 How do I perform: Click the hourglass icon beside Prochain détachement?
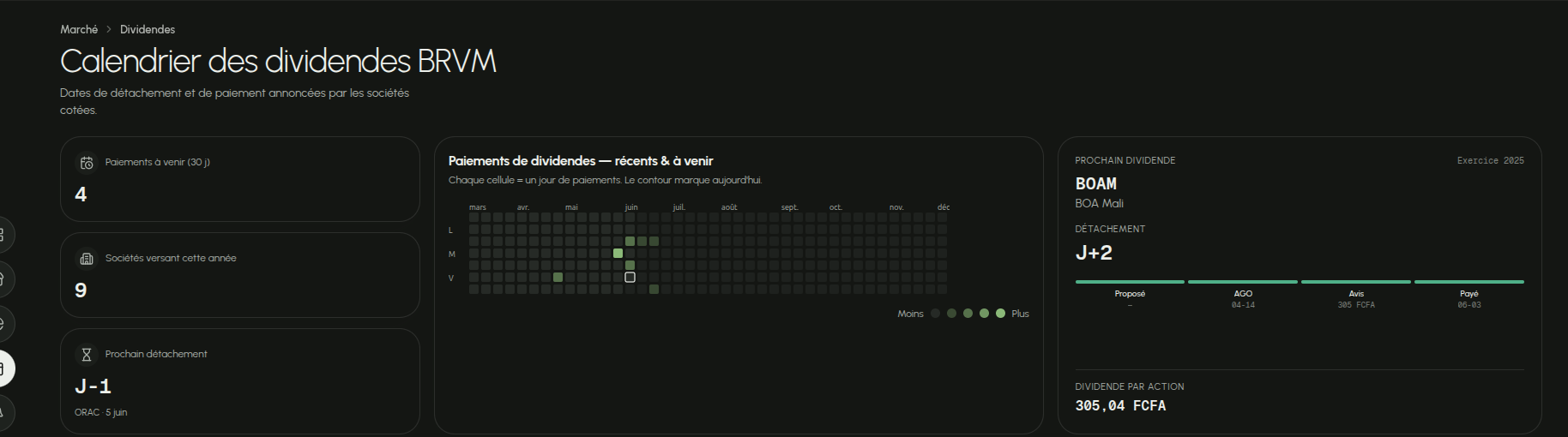[x=87, y=355]
